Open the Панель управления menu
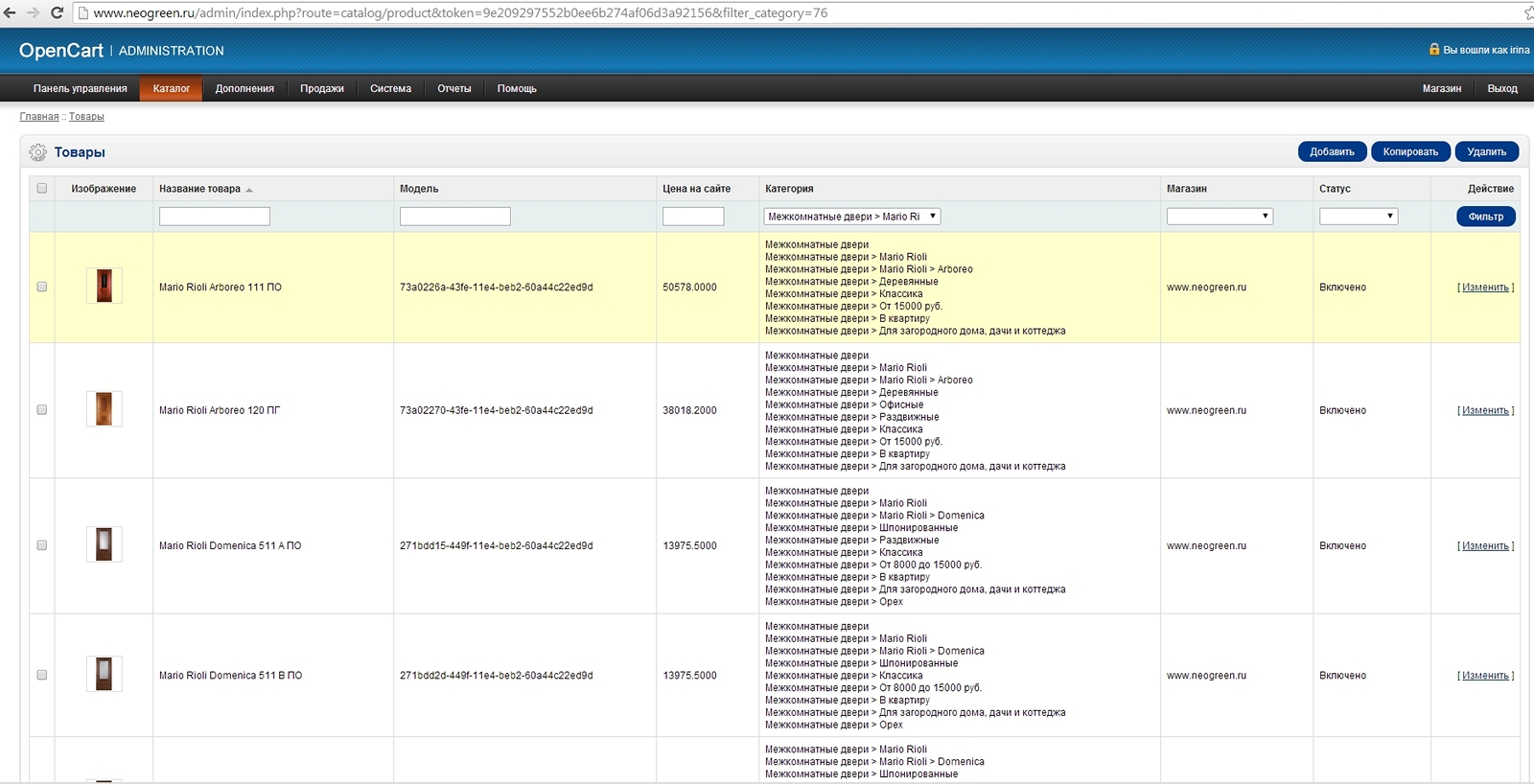 81,88
